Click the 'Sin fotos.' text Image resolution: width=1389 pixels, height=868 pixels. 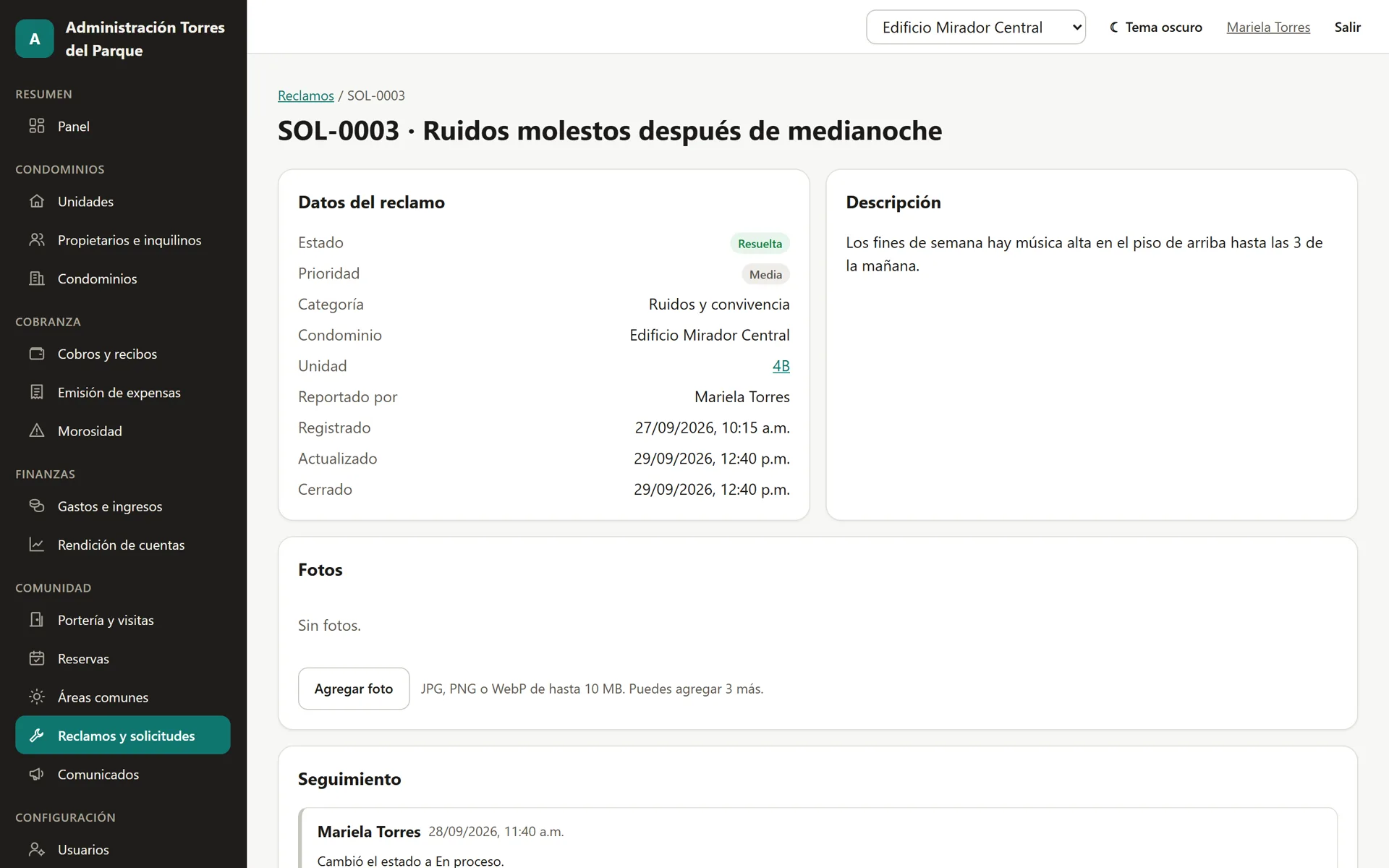[x=329, y=625]
